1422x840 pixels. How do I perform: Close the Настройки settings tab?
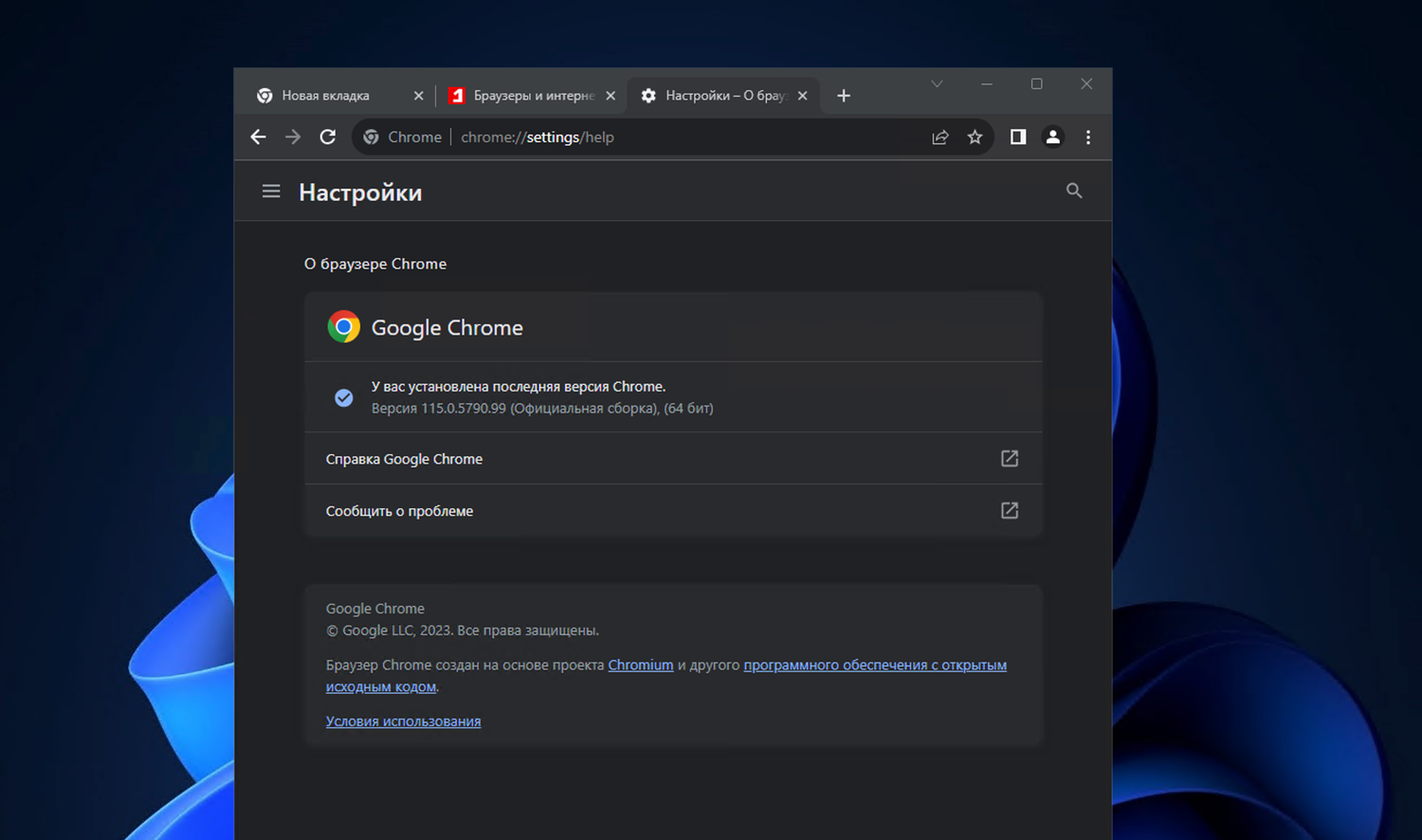click(802, 96)
